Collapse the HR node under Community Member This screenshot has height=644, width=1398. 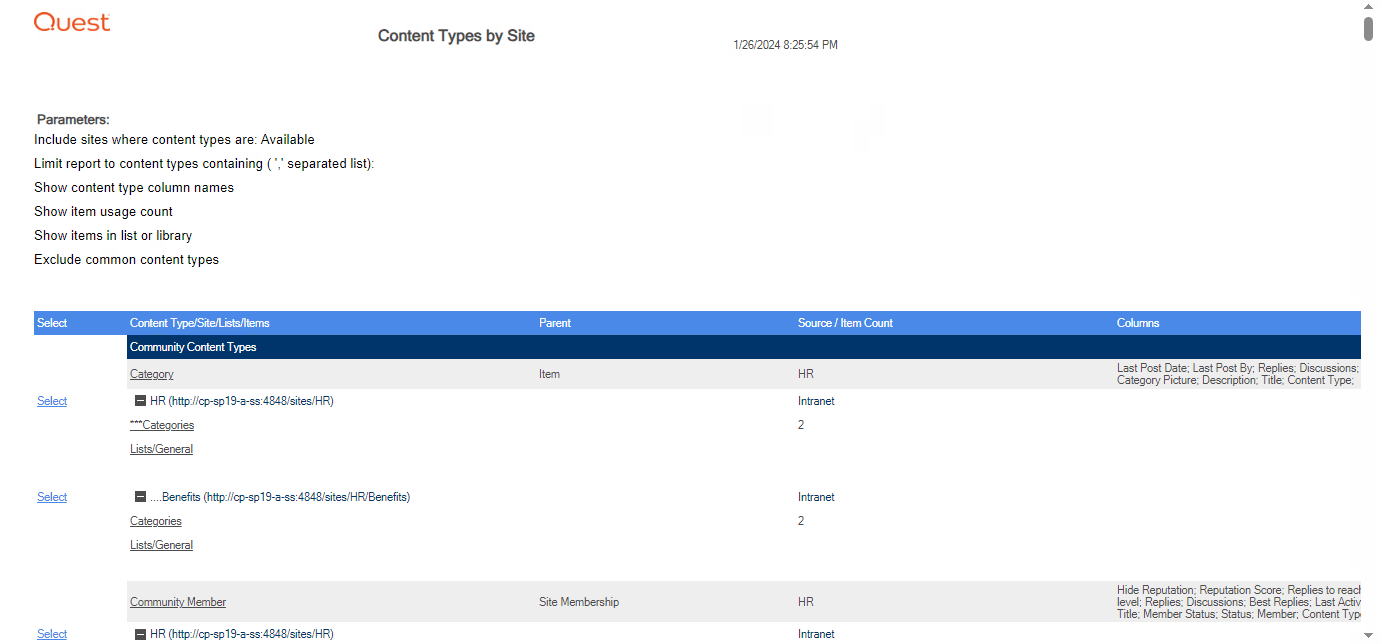pos(139,633)
